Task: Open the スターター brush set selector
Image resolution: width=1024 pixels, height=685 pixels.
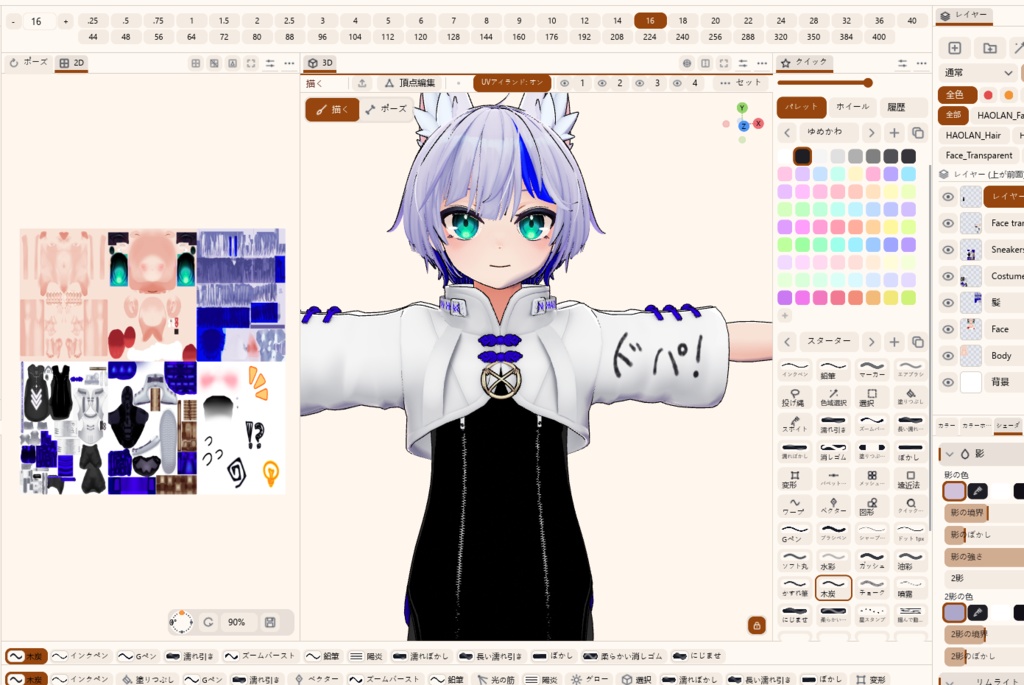Action: [x=829, y=341]
